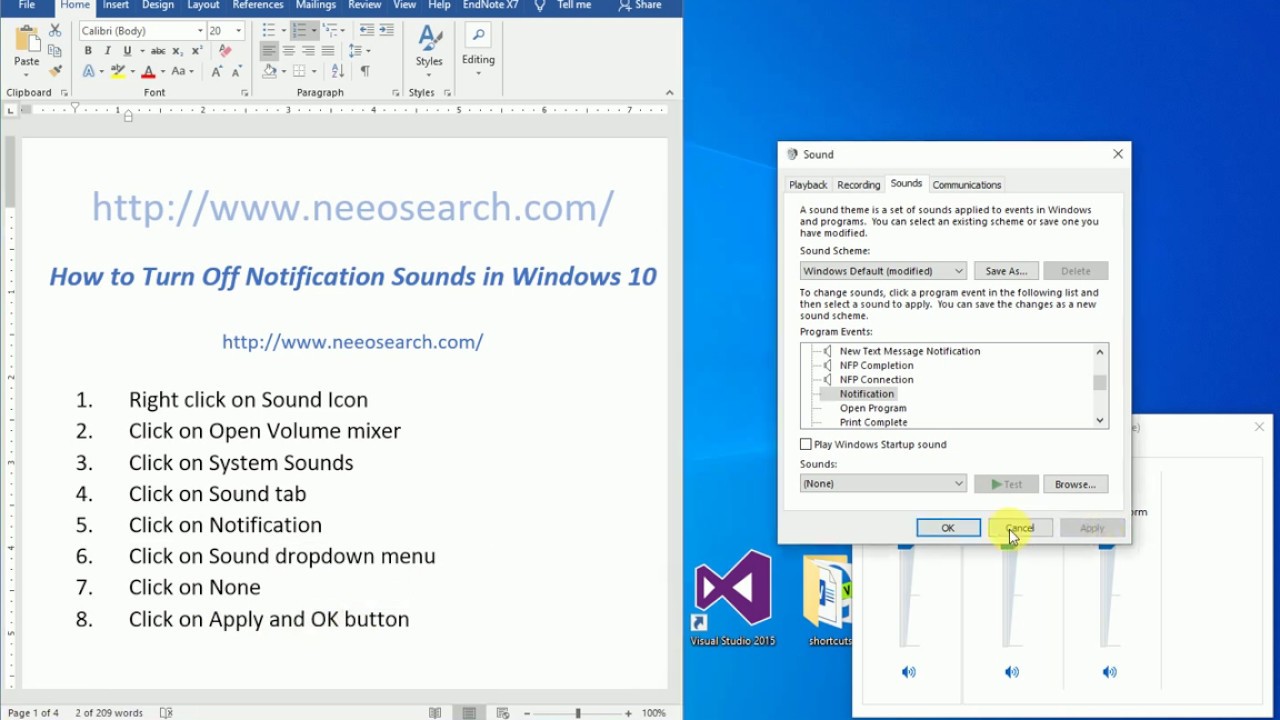Apply the red font color
This screenshot has height=720, width=1280.
148,71
